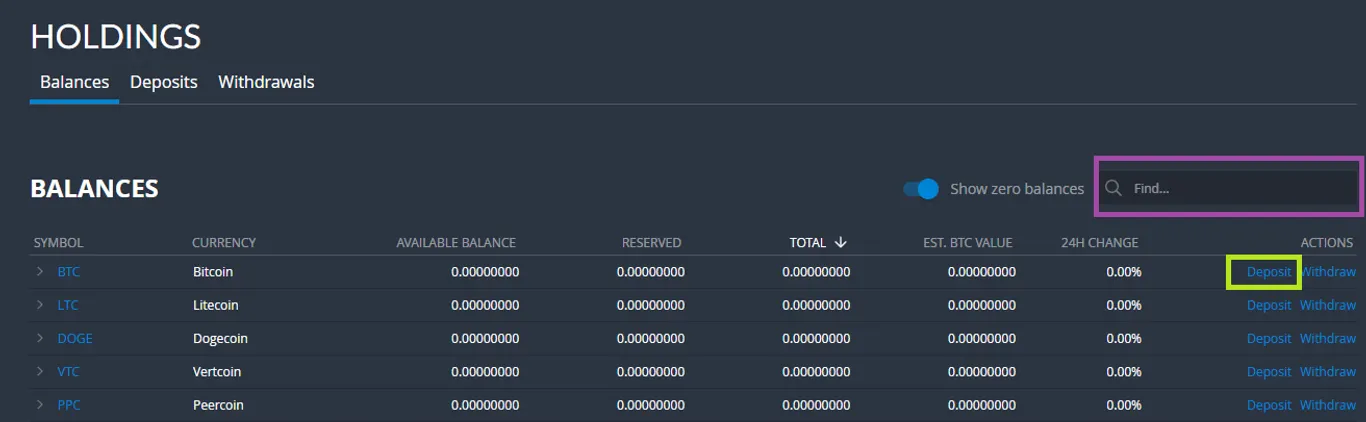Focus the Find search field

pyautogui.click(x=1229, y=188)
